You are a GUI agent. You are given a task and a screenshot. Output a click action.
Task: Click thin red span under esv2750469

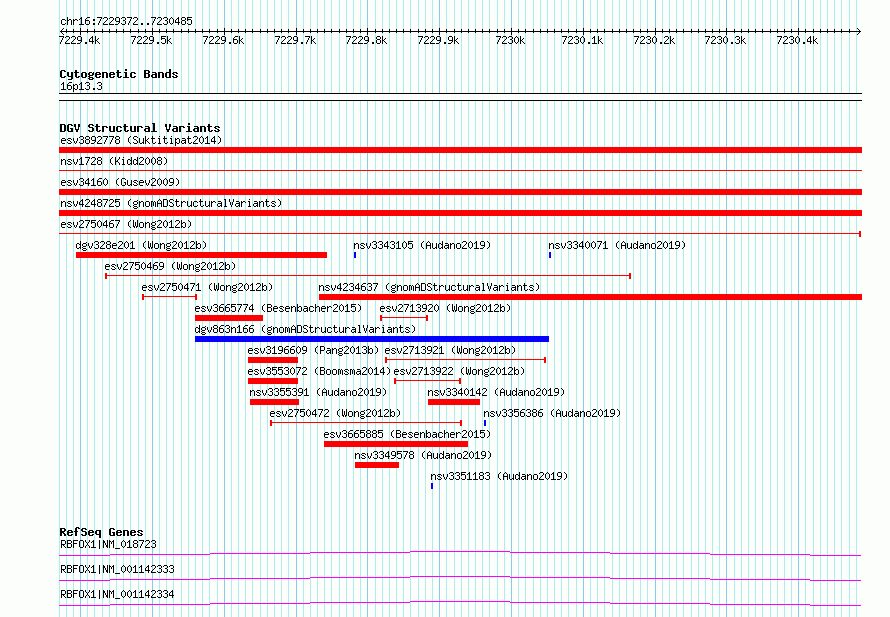pyautogui.click(x=368, y=276)
